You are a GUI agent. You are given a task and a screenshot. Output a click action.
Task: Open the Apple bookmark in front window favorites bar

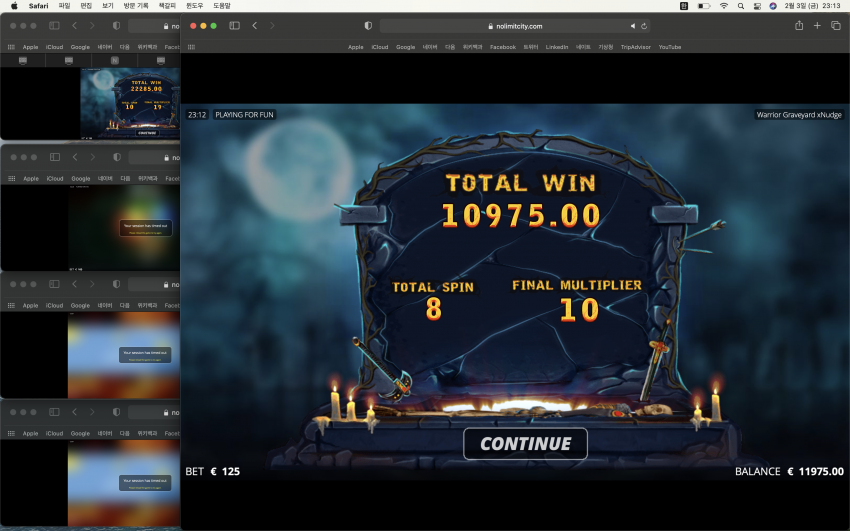pos(356,47)
